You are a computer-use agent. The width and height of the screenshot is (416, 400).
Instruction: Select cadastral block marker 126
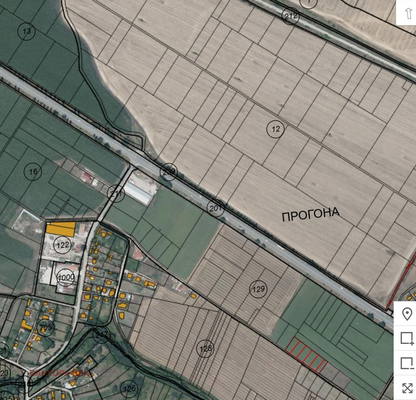point(129,388)
